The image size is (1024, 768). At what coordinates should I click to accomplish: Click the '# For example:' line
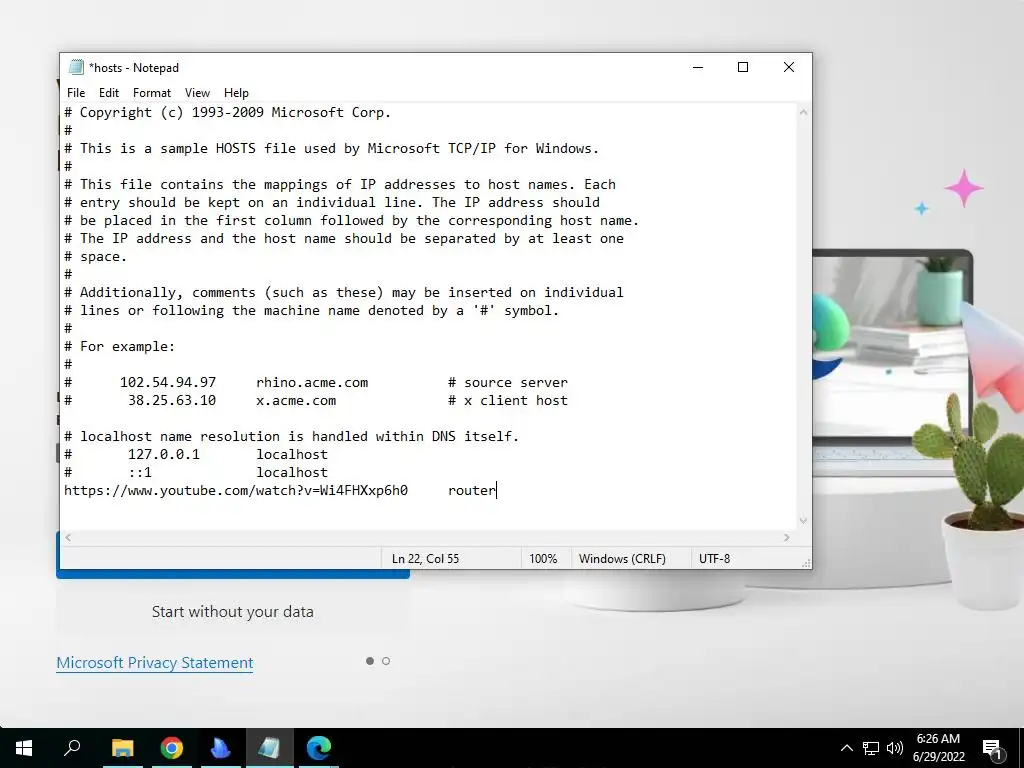click(x=120, y=347)
